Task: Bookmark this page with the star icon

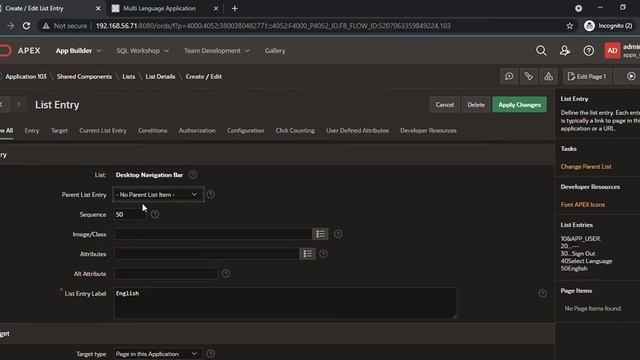Action: (x=570, y=26)
